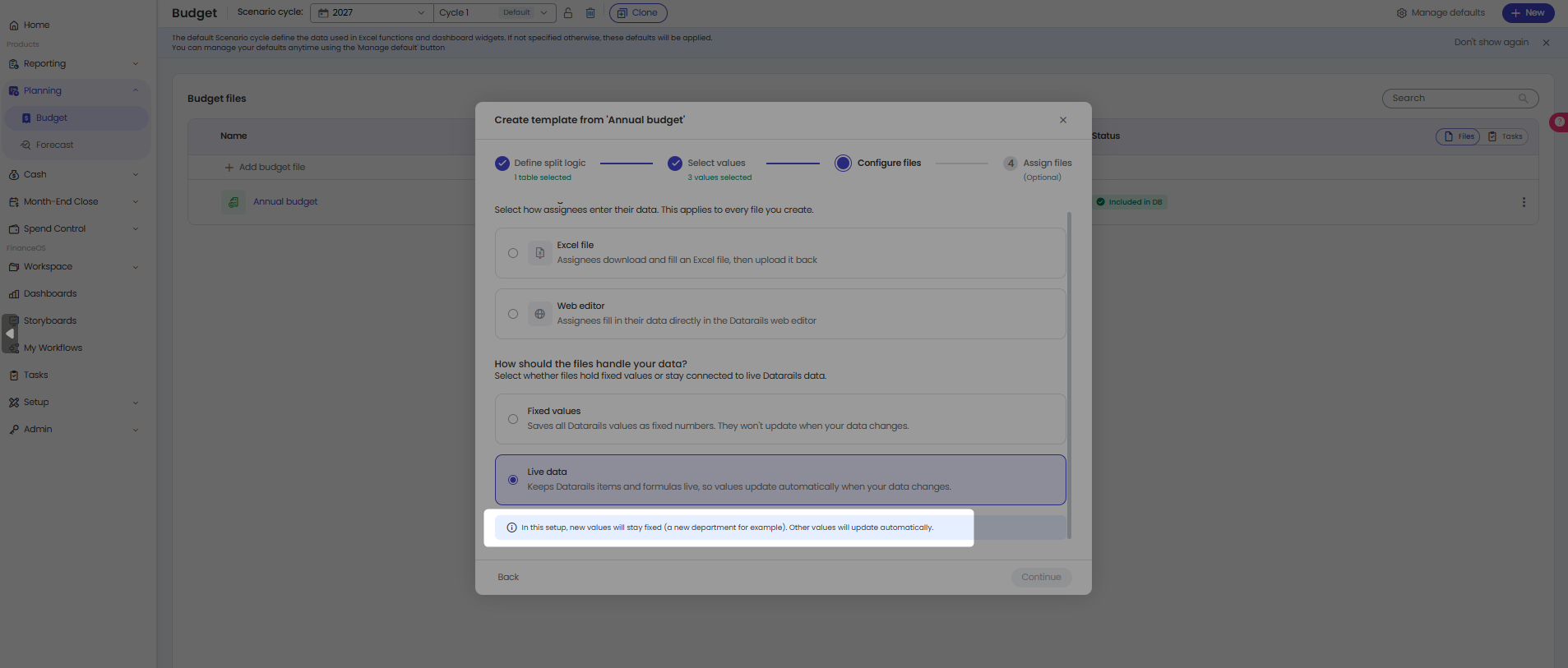Click the lock scenario cycle icon

coord(568,13)
